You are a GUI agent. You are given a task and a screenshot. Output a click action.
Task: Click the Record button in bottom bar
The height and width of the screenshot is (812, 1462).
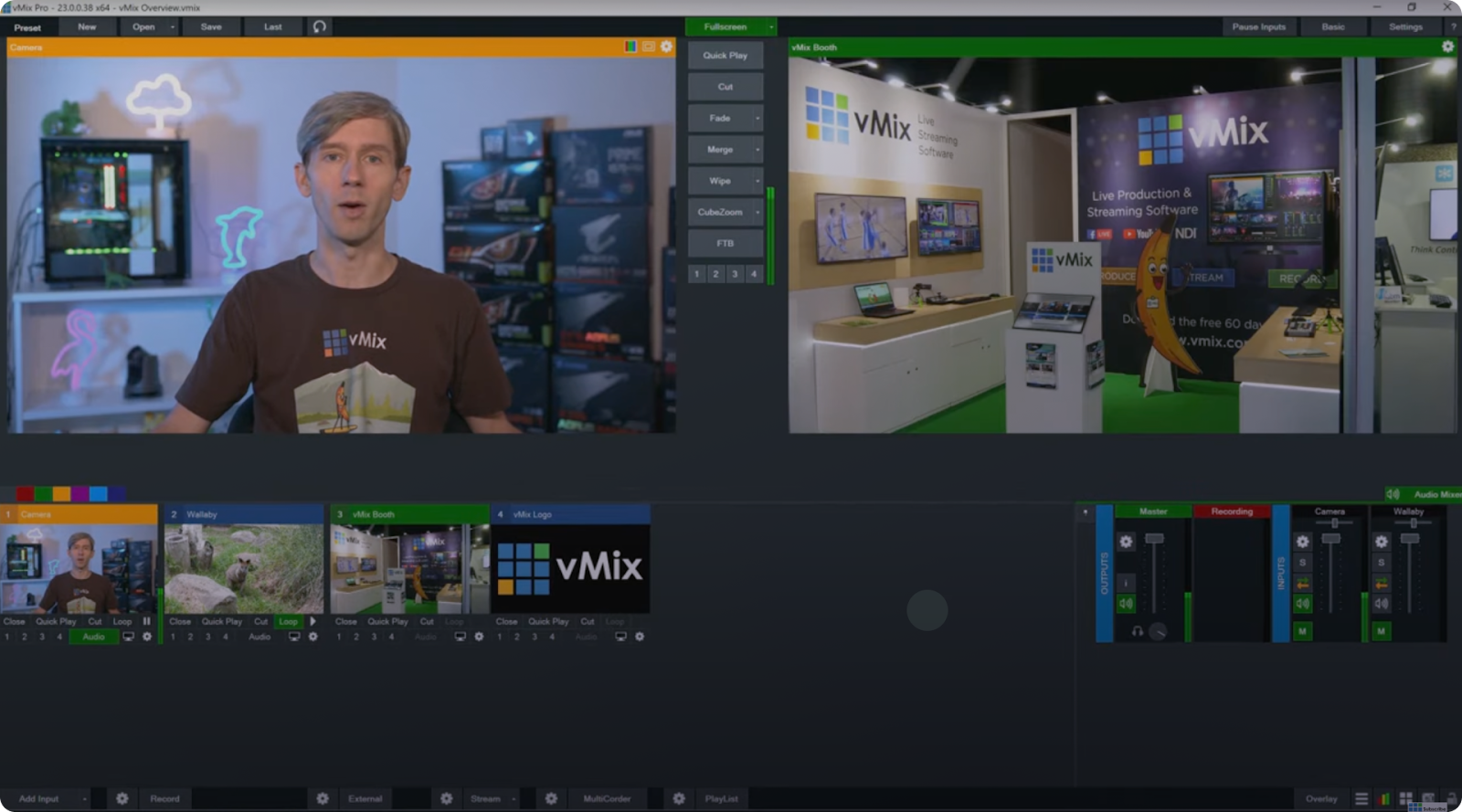coord(164,798)
